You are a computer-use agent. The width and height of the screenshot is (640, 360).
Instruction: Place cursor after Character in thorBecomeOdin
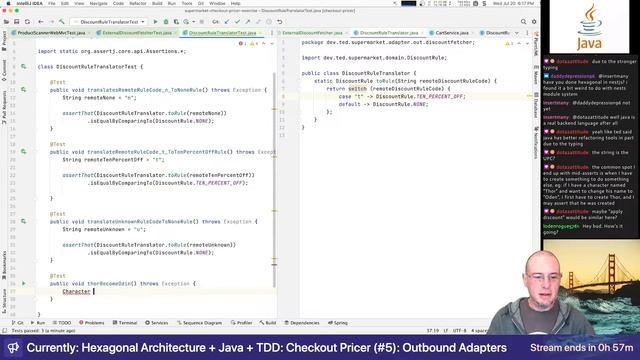pos(93,291)
